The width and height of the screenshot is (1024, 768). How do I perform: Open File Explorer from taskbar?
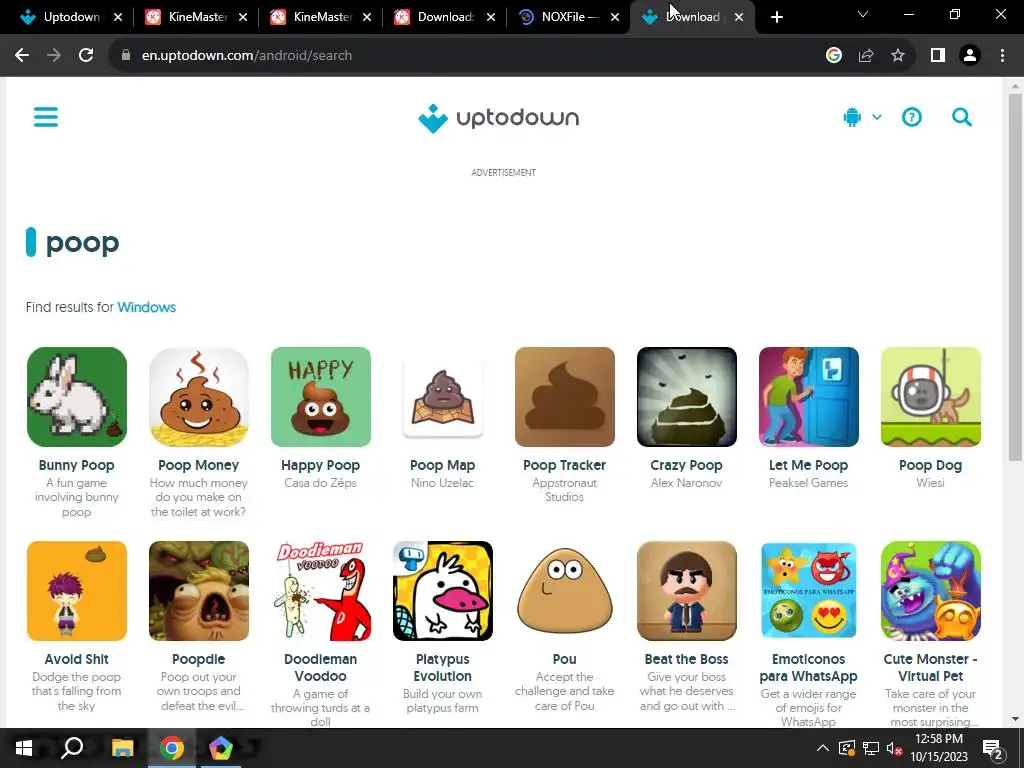(x=122, y=748)
